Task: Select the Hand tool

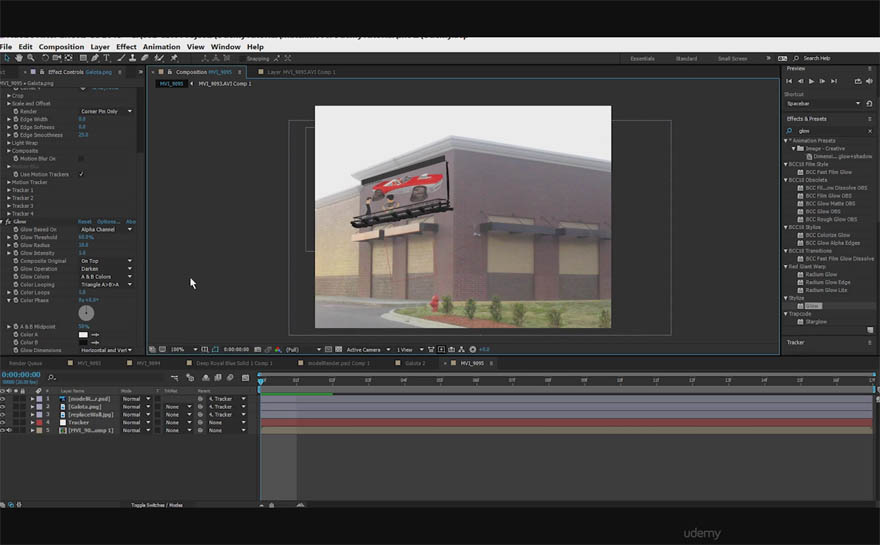Action: coord(19,58)
